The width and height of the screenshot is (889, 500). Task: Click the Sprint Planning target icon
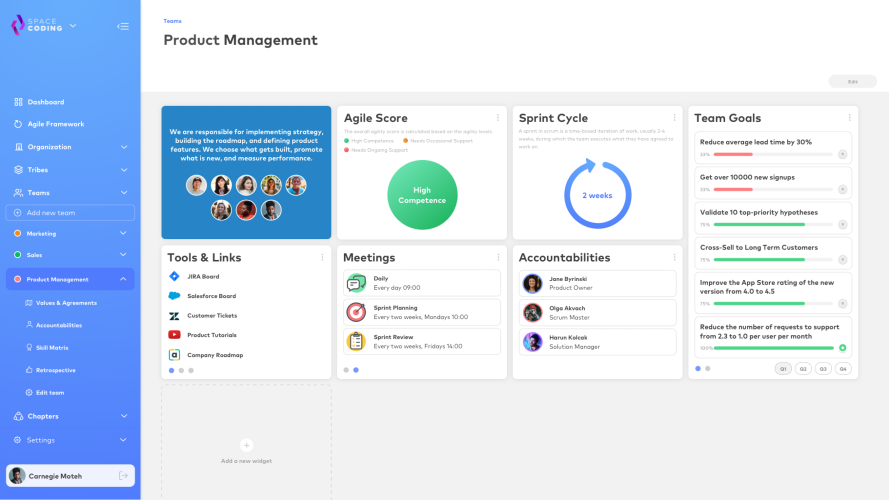pos(356,312)
